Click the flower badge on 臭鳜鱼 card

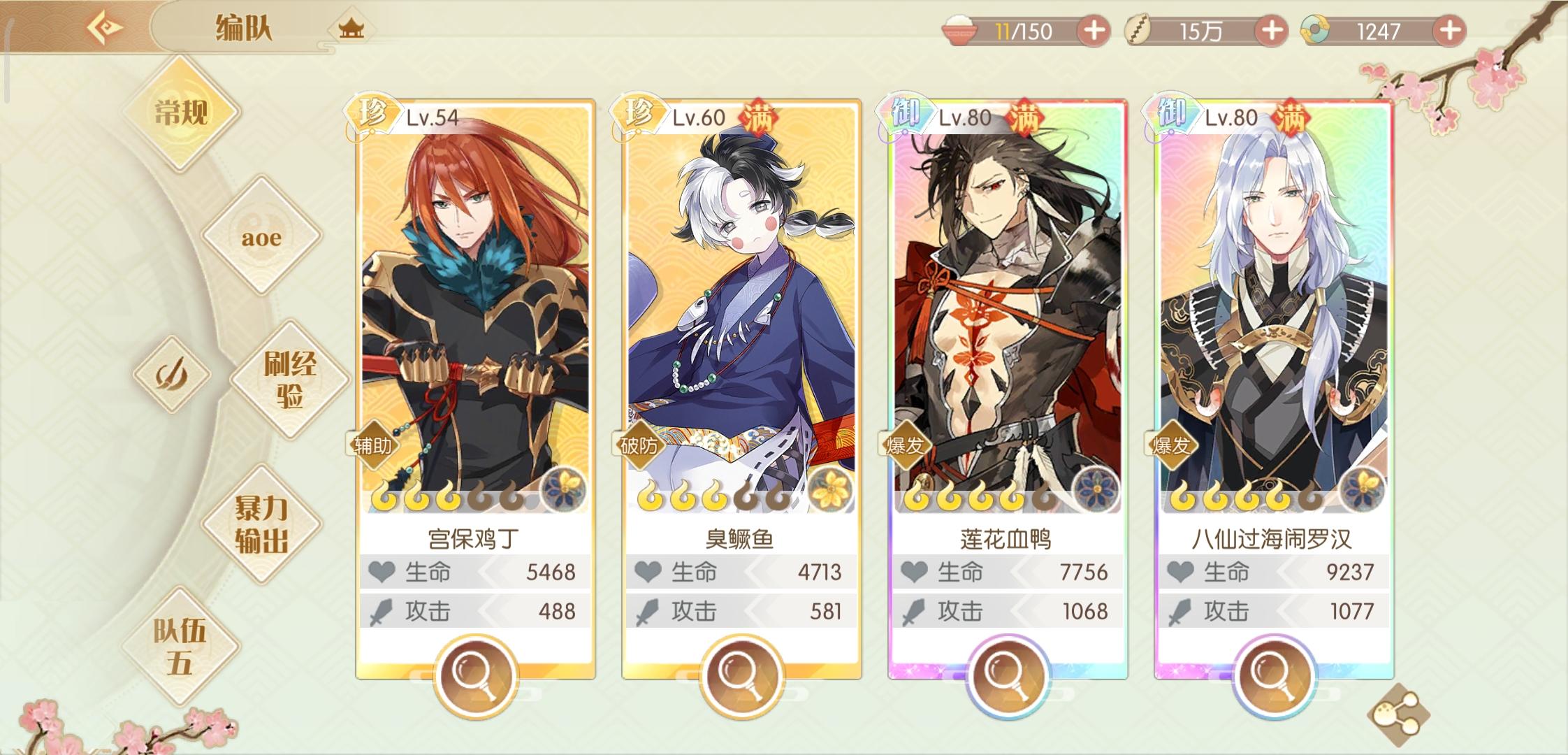829,488
